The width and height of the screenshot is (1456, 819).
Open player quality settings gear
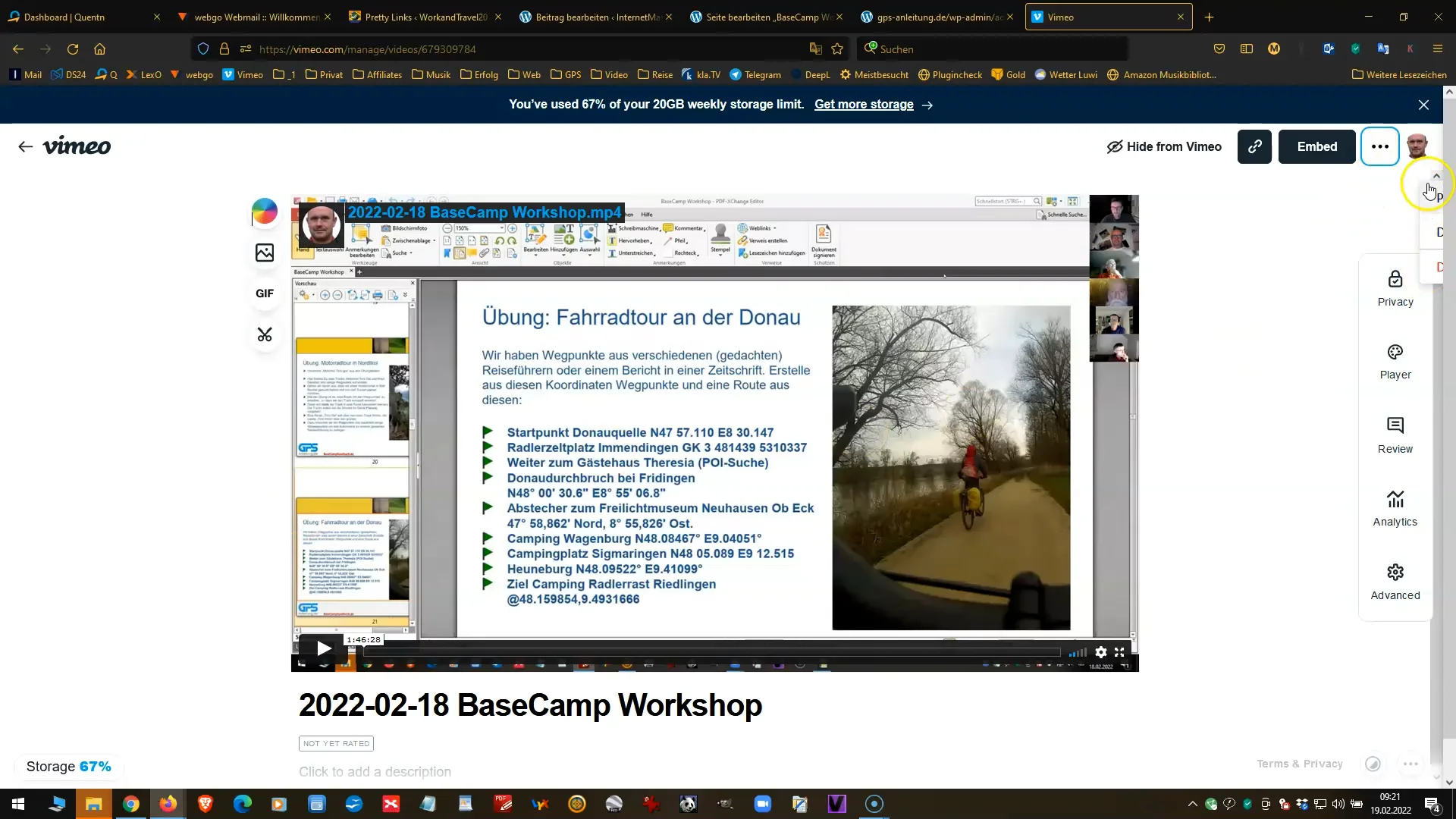[x=1100, y=652]
